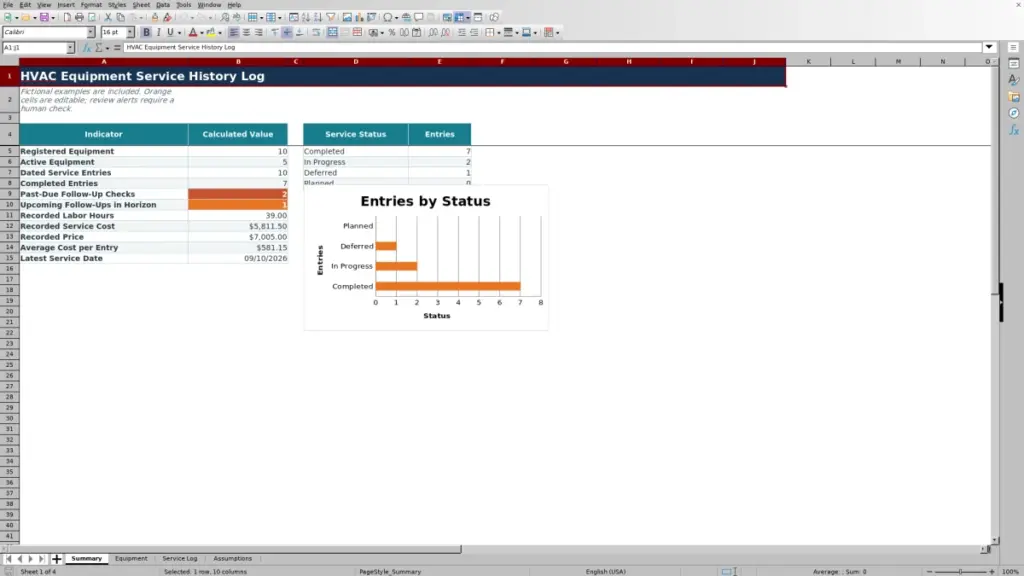Screen dimensions: 1024x576
Task: Switch to the Service Log sheet tab
Action: 180,558
